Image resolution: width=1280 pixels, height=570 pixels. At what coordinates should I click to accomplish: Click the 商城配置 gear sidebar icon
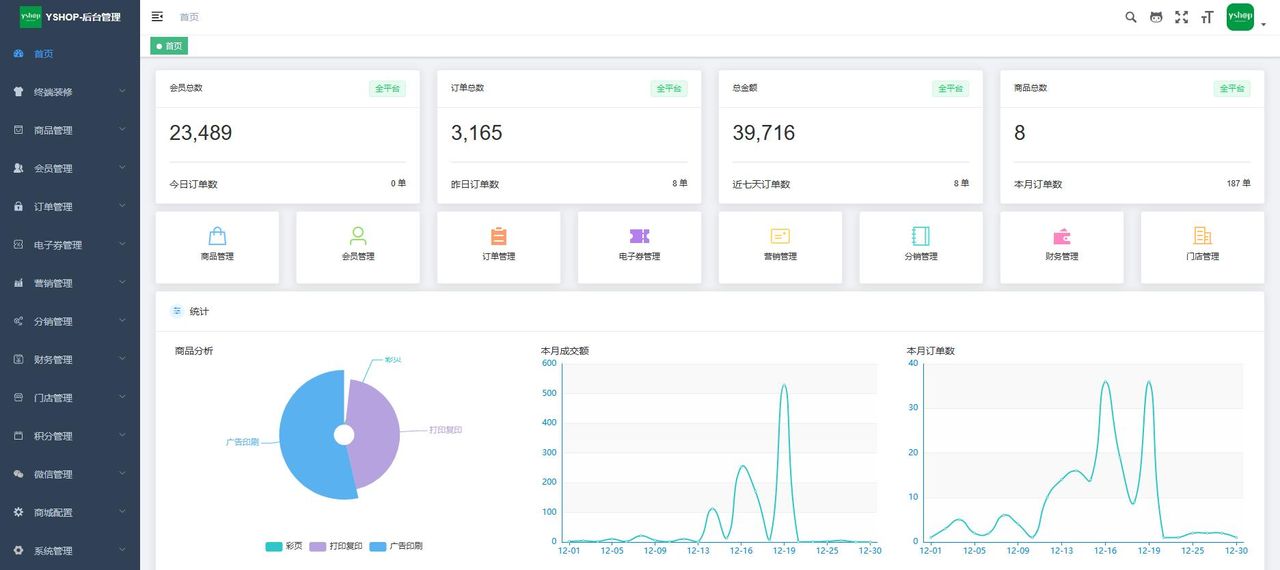[x=18, y=512]
